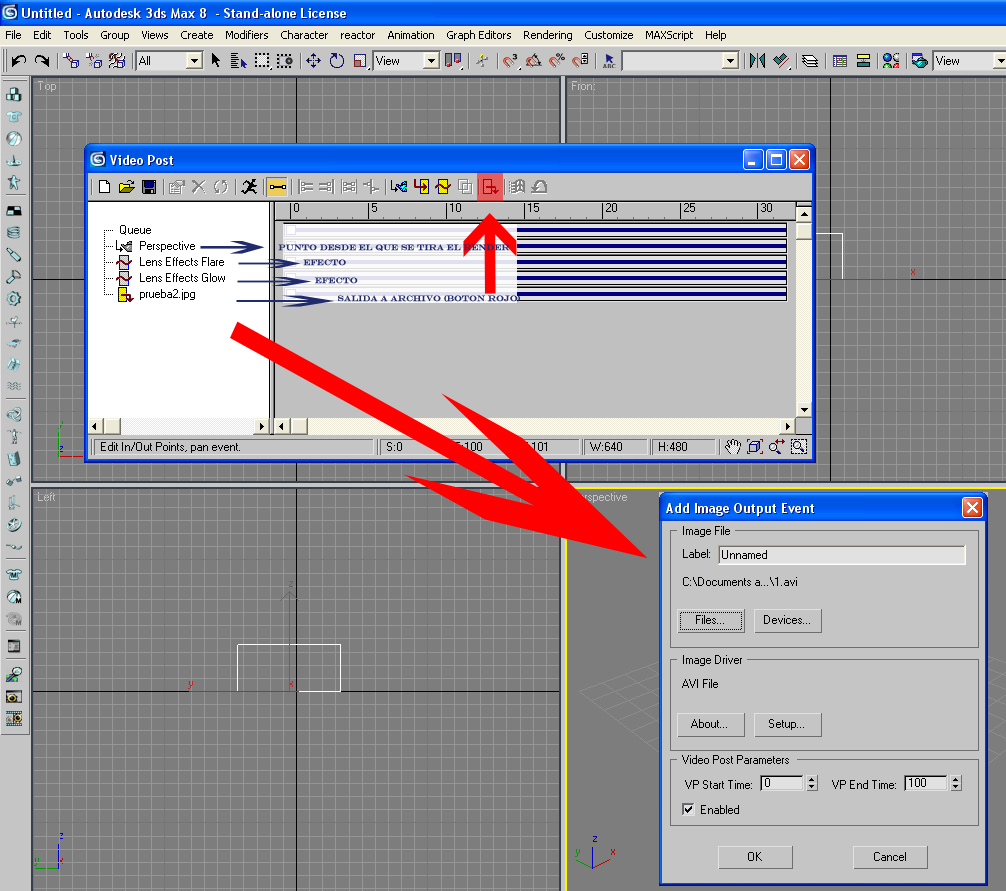Click Video Post vertical scroll down arrow

pos(803,409)
